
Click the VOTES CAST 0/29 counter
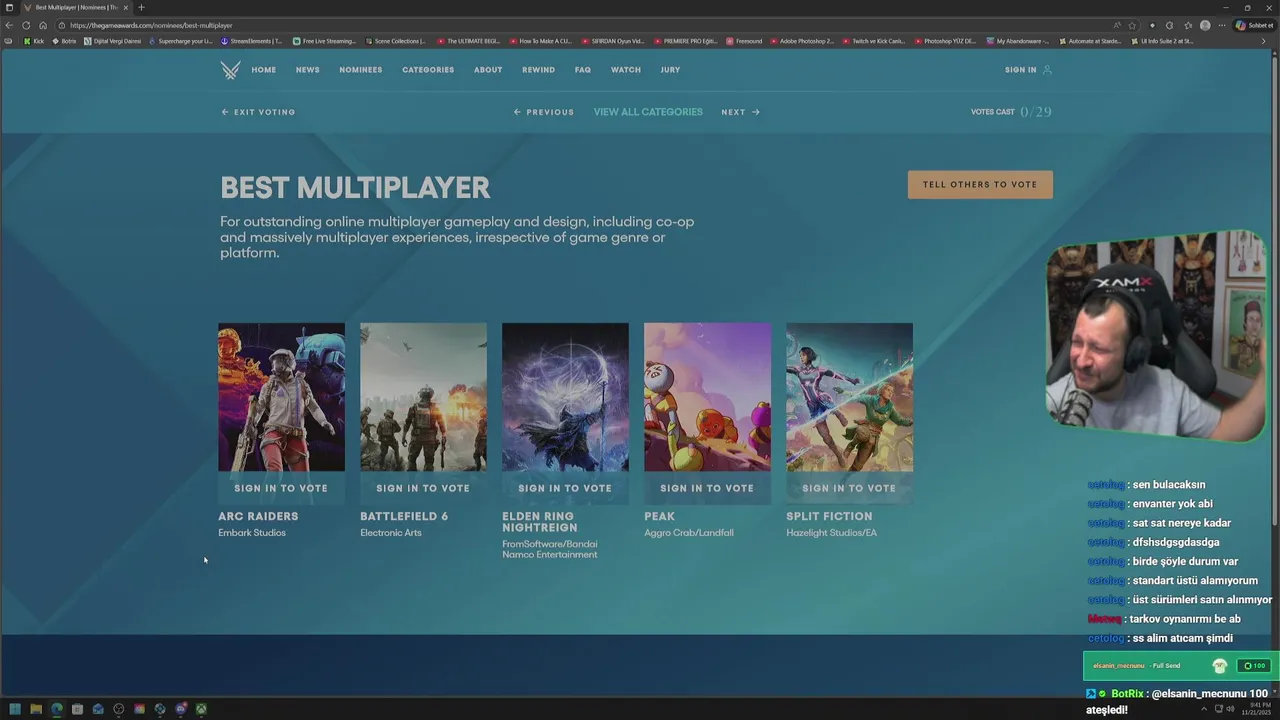(x=1011, y=112)
